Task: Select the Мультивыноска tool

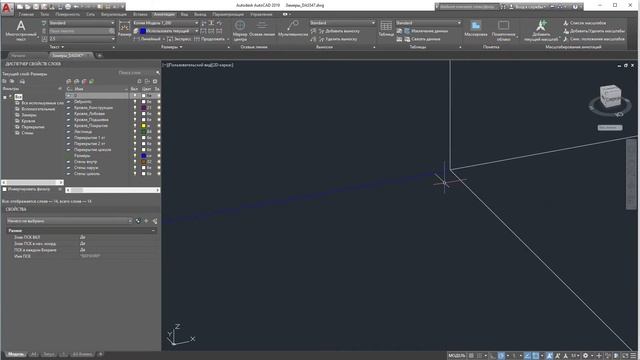Action: pyautogui.click(x=293, y=28)
